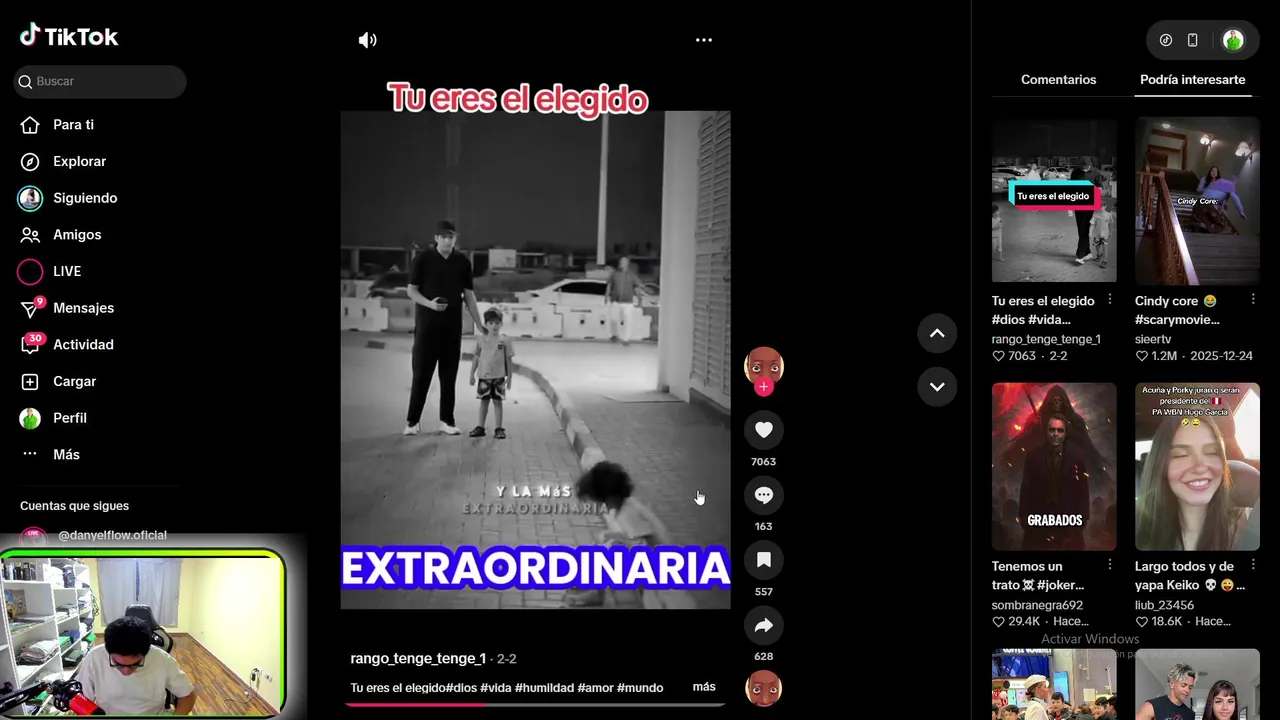Follow creator with plus badge

coord(764,387)
